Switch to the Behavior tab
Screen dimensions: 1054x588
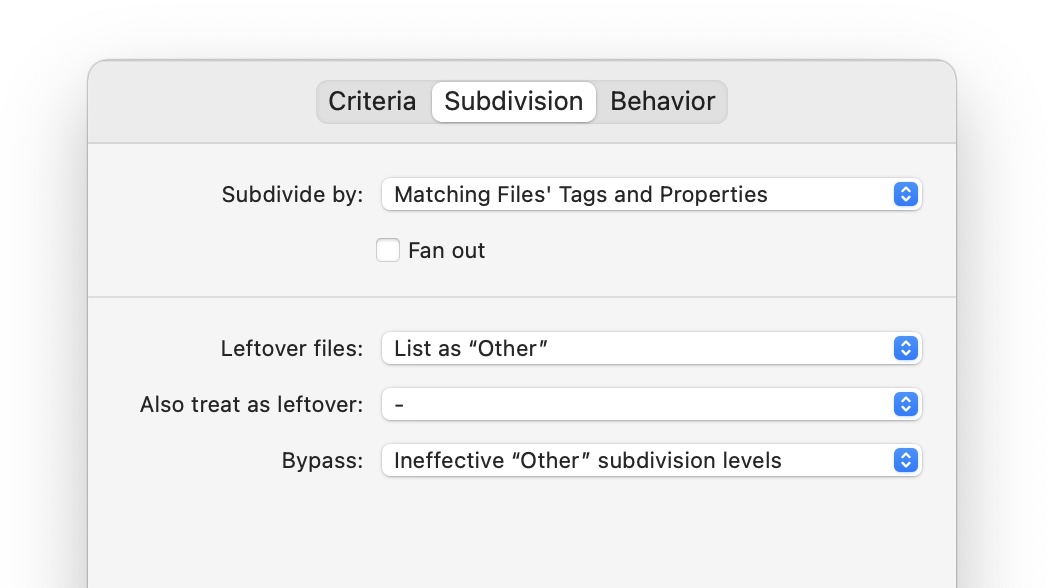pos(663,101)
